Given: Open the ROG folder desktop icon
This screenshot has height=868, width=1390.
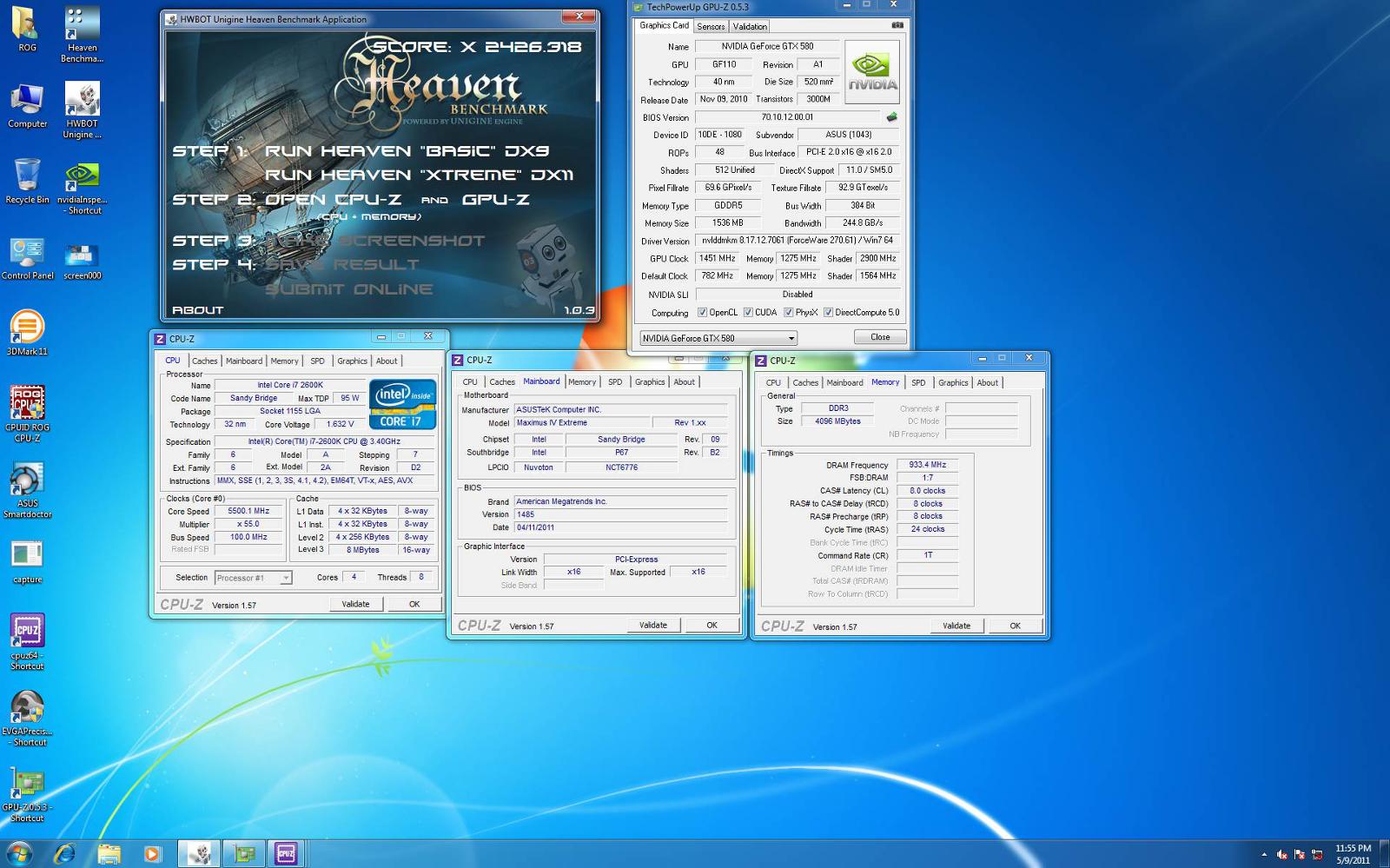Looking at the screenshot, I should click(27, 28).
